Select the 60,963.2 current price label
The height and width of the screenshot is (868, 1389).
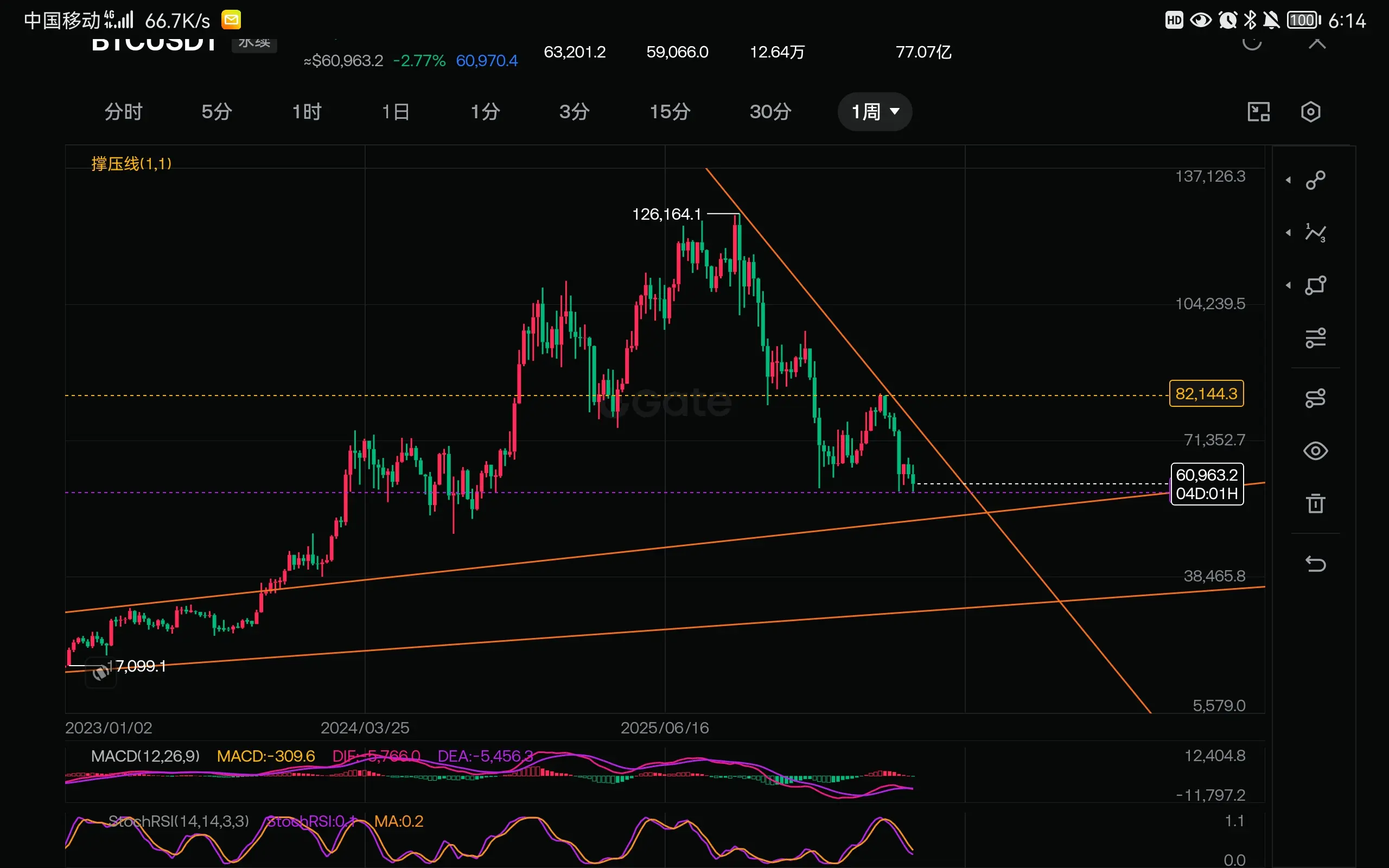coord(1207,484)
